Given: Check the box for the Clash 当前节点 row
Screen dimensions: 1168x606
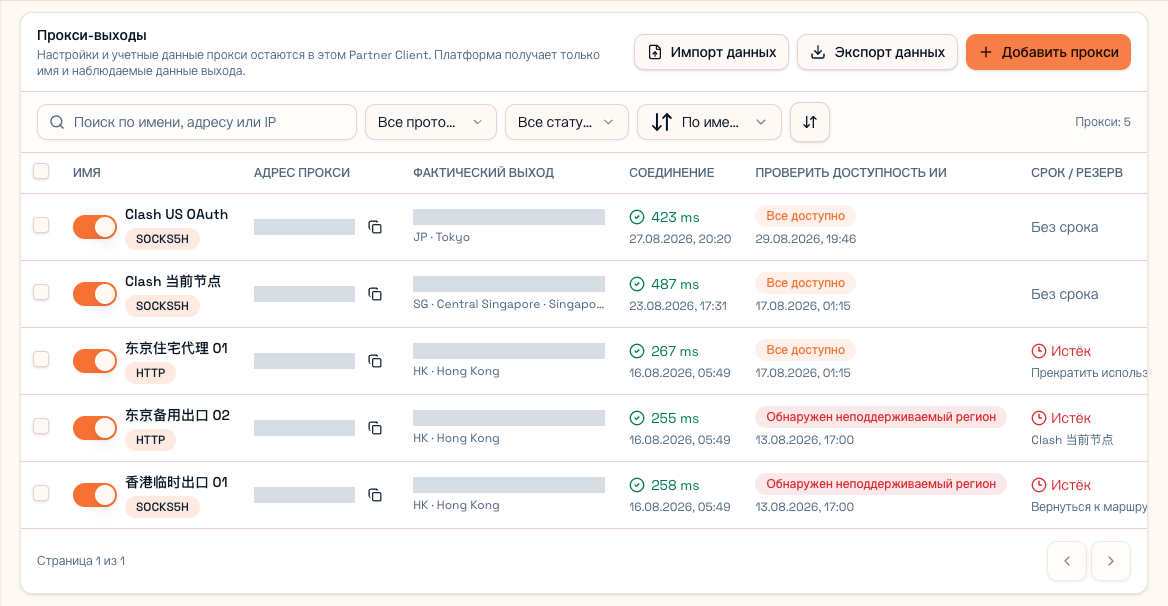Looking at the screenshot, I should (41, 292).
